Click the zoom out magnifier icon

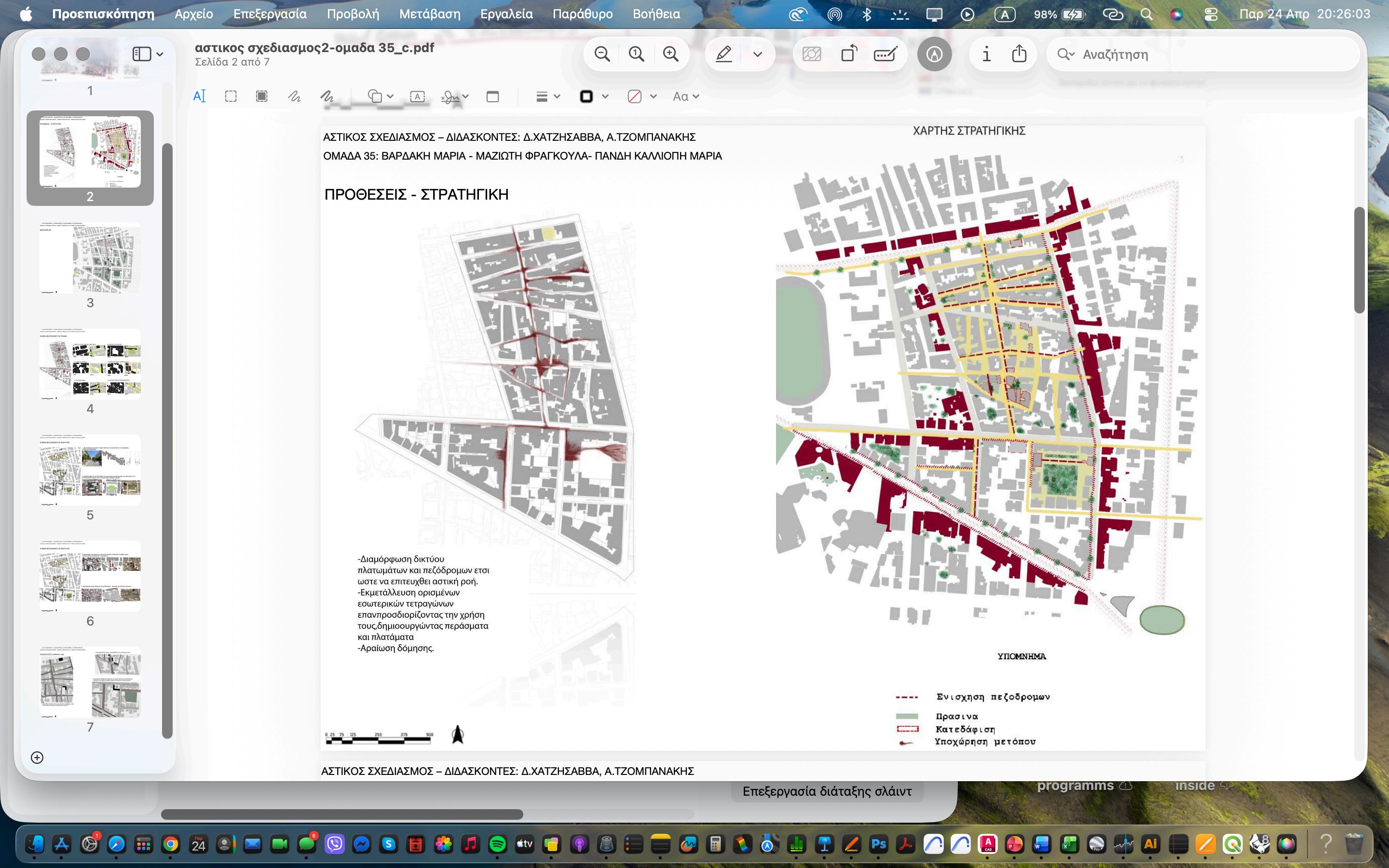[601, 54]
